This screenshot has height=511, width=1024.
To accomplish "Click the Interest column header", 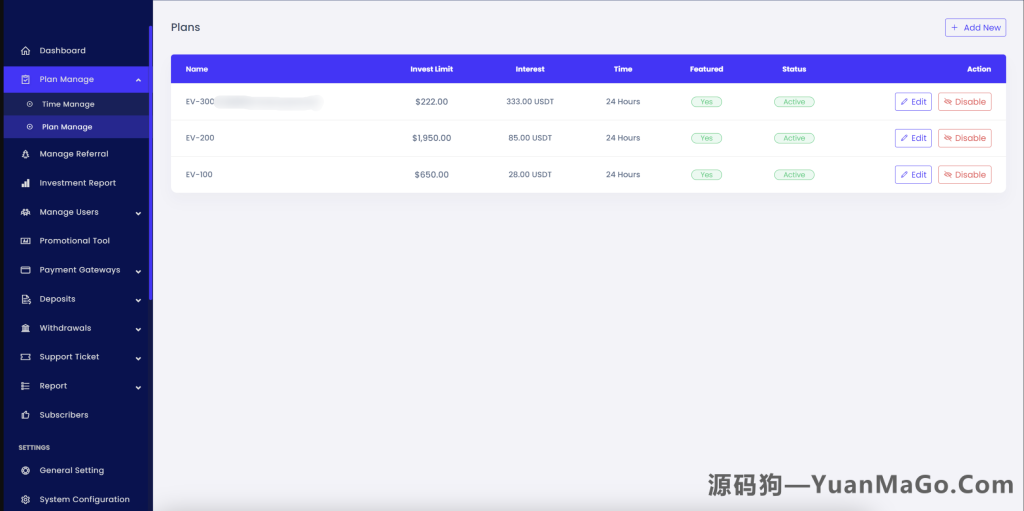I will coord(530,69).
